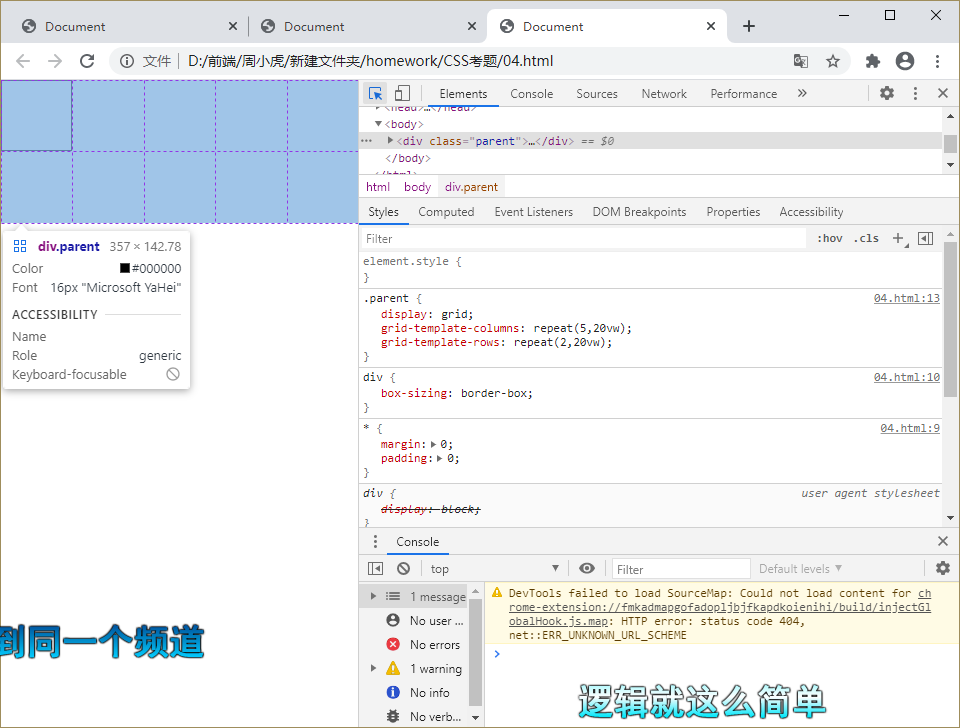This screenshot has width=960, height=728.
Task: Close the second Document tab
Action: click(x=471, y=26)
